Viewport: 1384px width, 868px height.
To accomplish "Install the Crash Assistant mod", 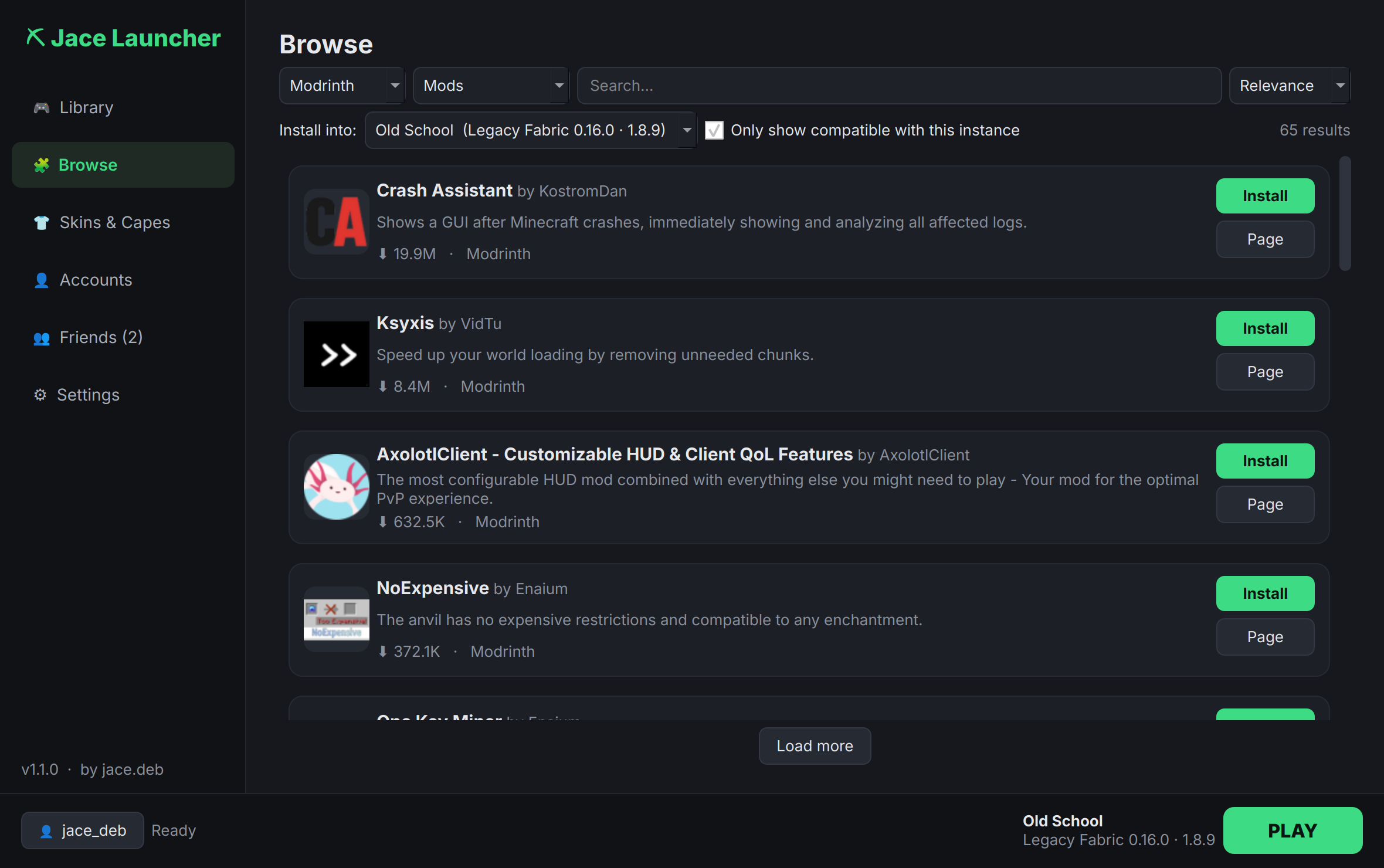I will point(1265,196).
